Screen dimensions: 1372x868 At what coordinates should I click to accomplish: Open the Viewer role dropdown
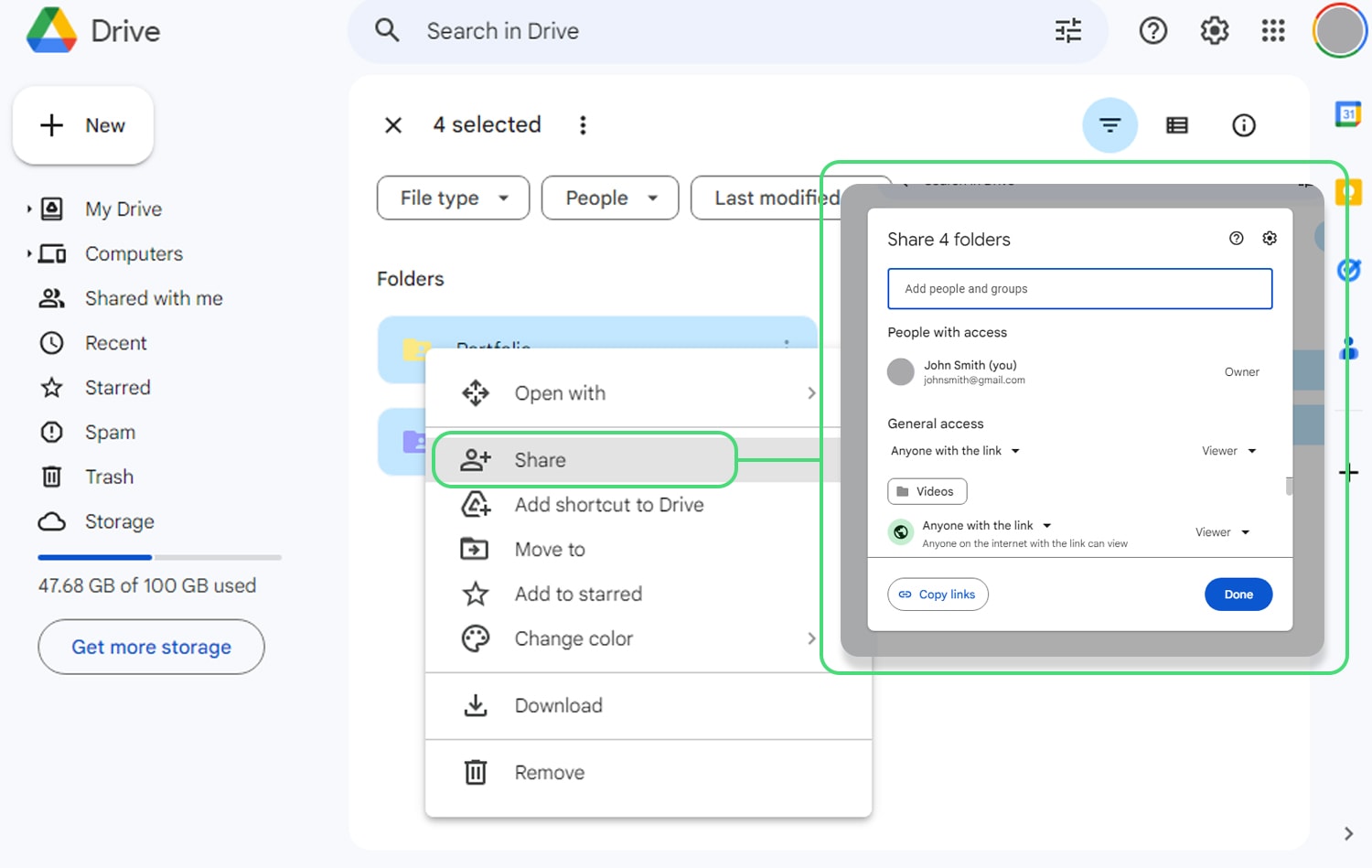point(1228,450)
